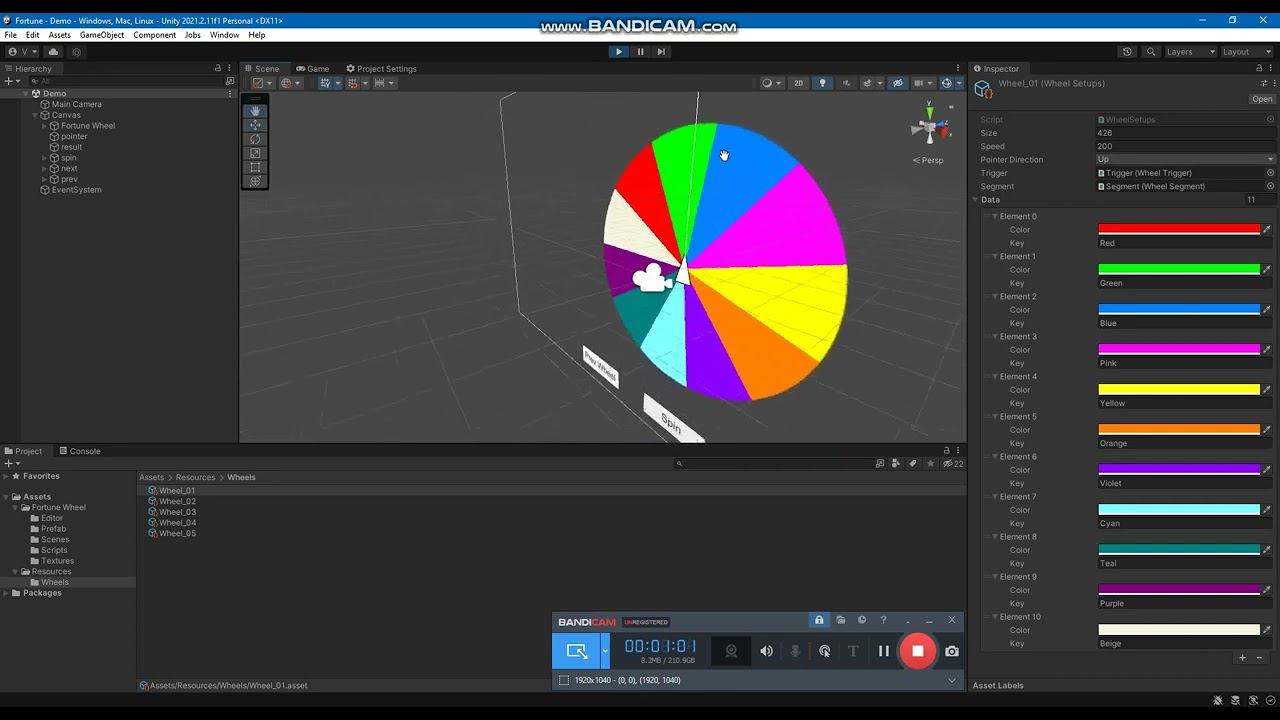Toggle Scene audio mute button
Image resolution: width=1280 pixels, height=720 pixels.
coord(846,83)
